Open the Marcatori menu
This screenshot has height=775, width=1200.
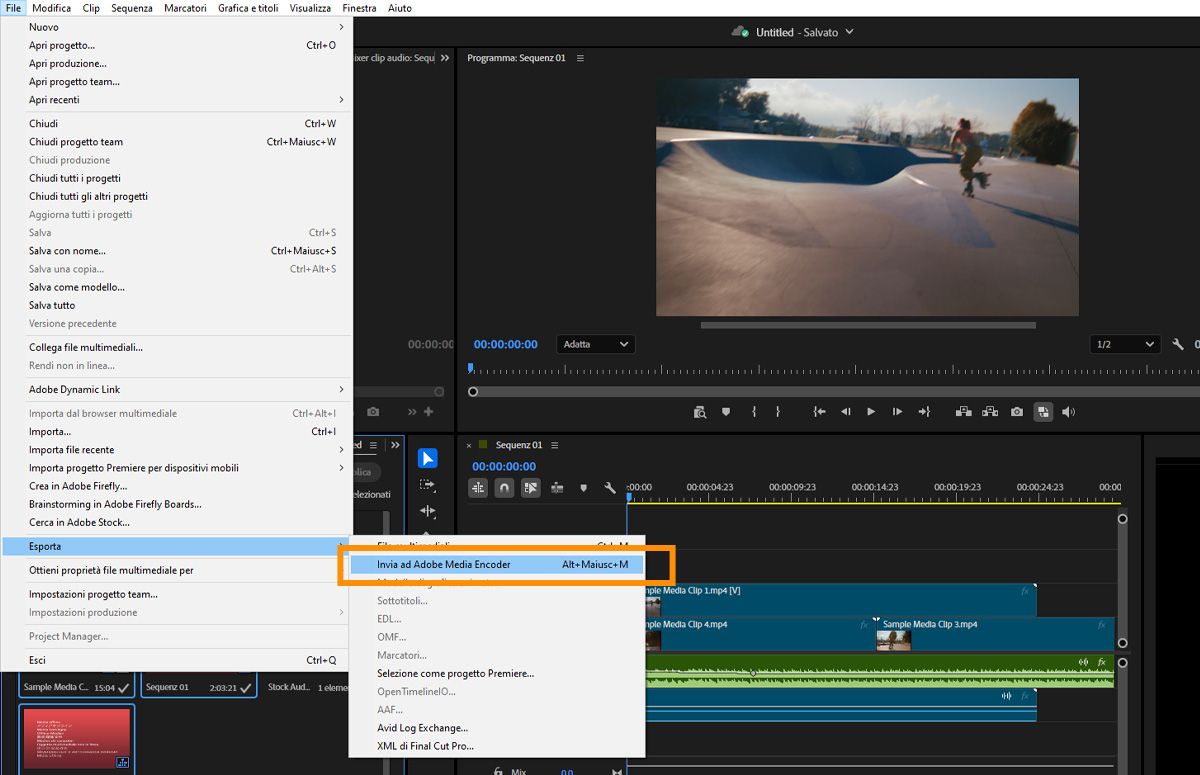click(x=185, y=8)
